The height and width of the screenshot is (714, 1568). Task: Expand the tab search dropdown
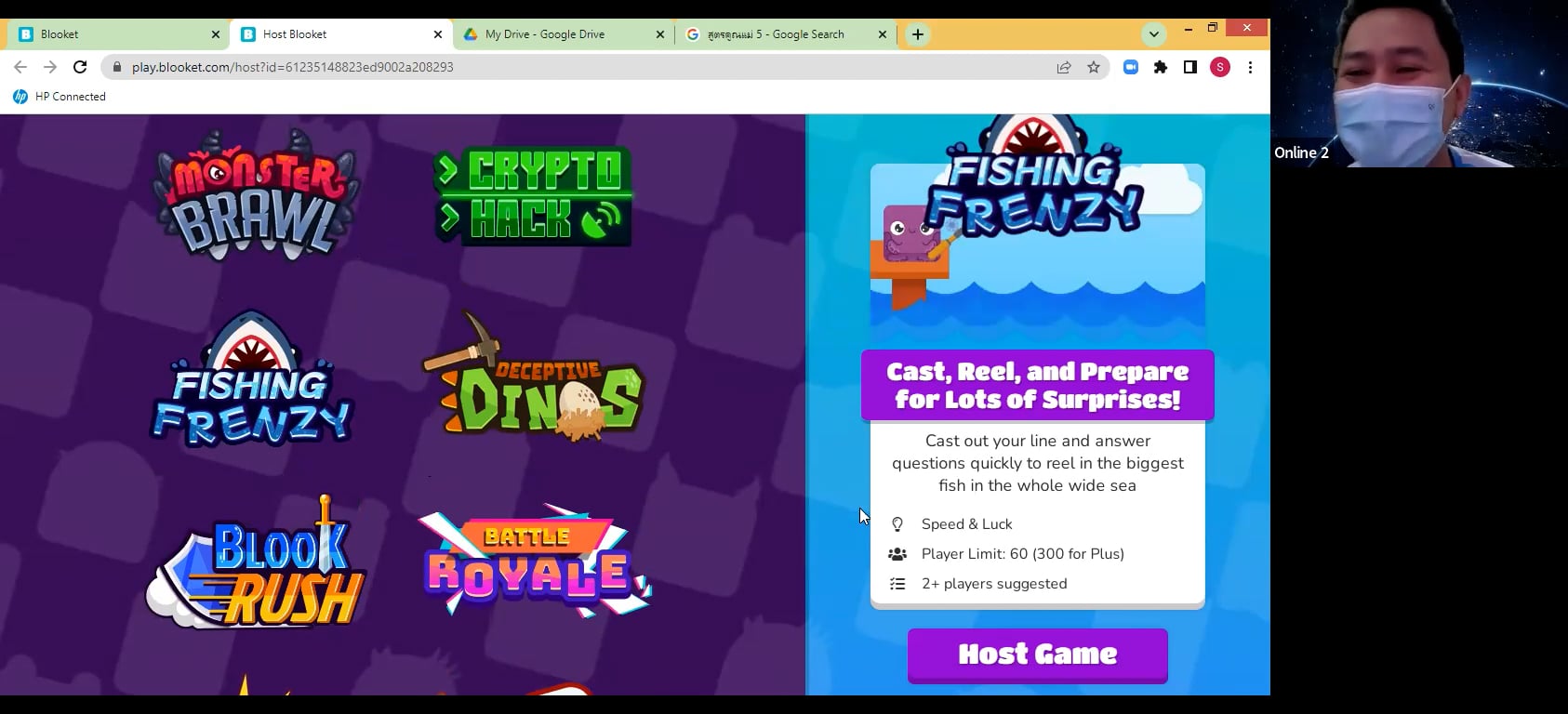click(x=1154, y=34)
